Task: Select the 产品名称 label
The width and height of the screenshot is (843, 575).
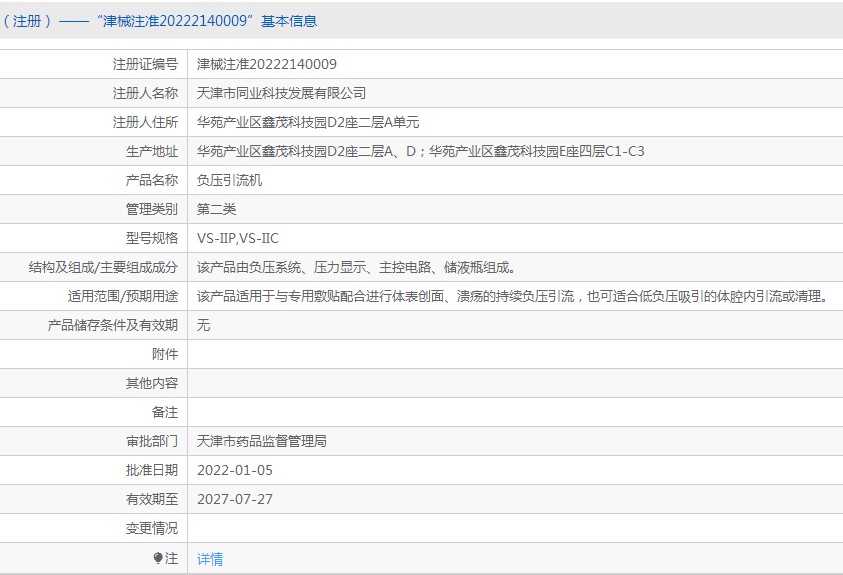Action: [x=152, y=181]
